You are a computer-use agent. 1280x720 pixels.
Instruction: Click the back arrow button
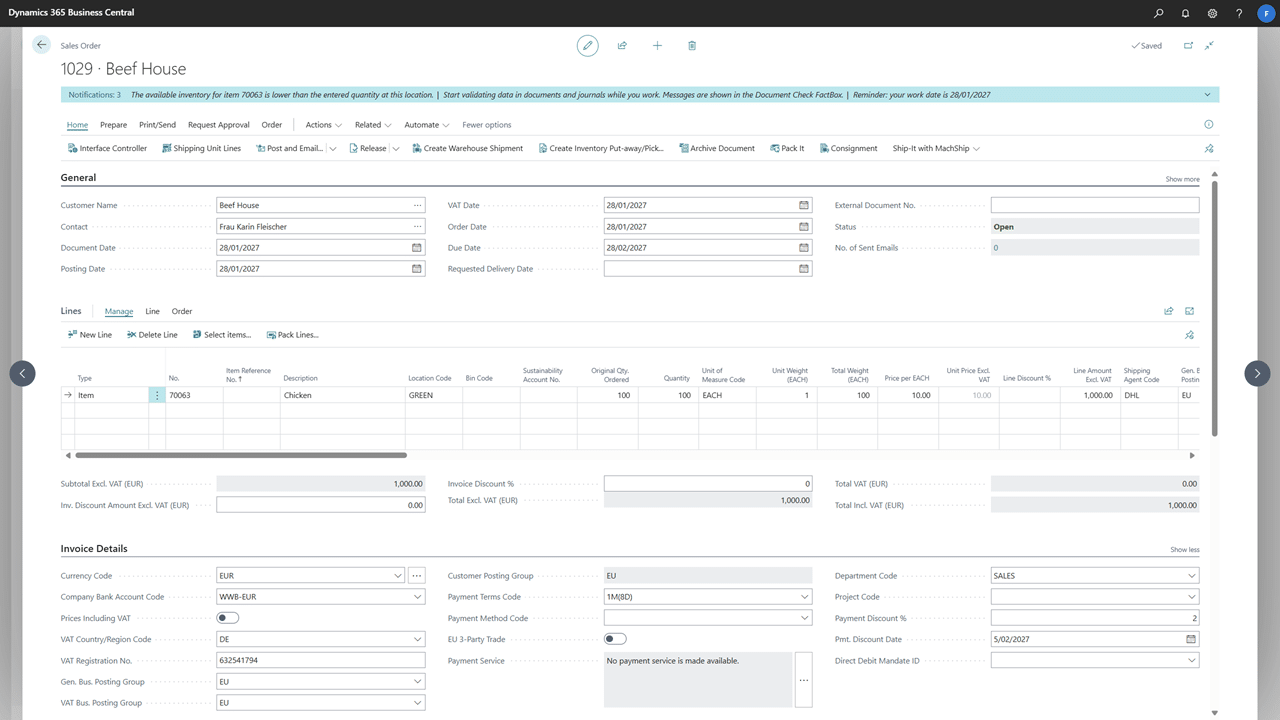pyautogui.click(x=41, y=45)
